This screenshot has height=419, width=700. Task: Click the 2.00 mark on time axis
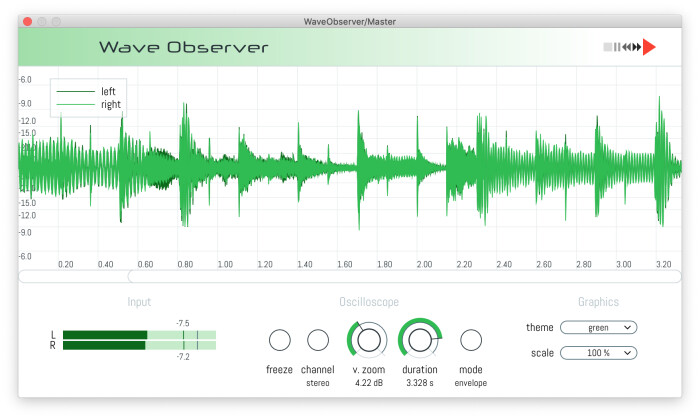[424, 264]
